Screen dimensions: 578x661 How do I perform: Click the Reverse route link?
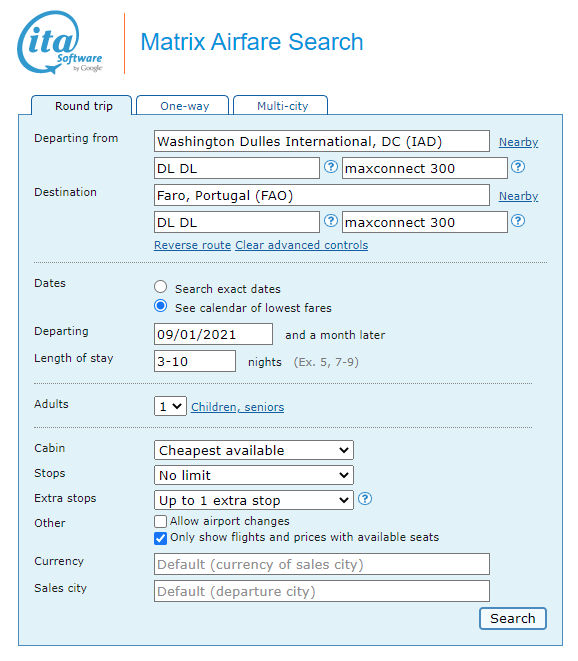192,245
